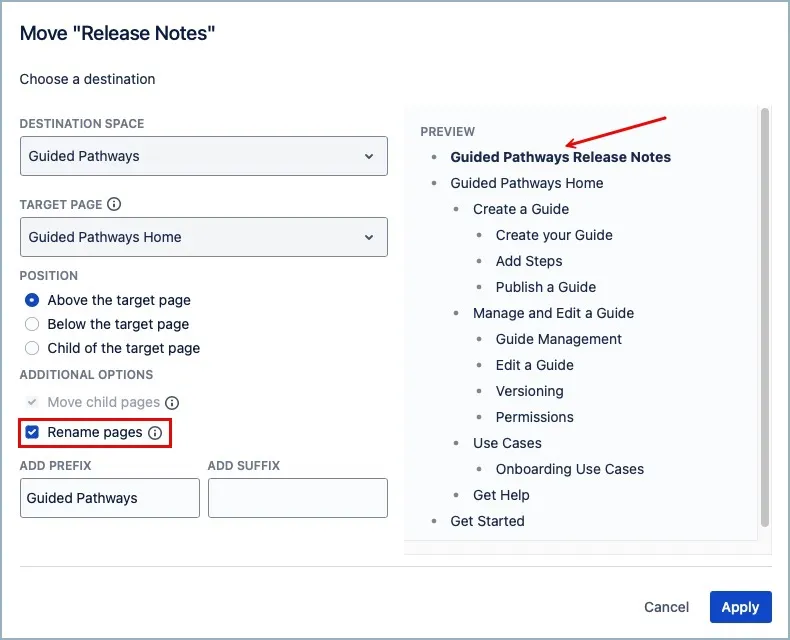Click the Cancel button
Image resolution: width=790 pixels, height=640 pixels.
[666, 607]
